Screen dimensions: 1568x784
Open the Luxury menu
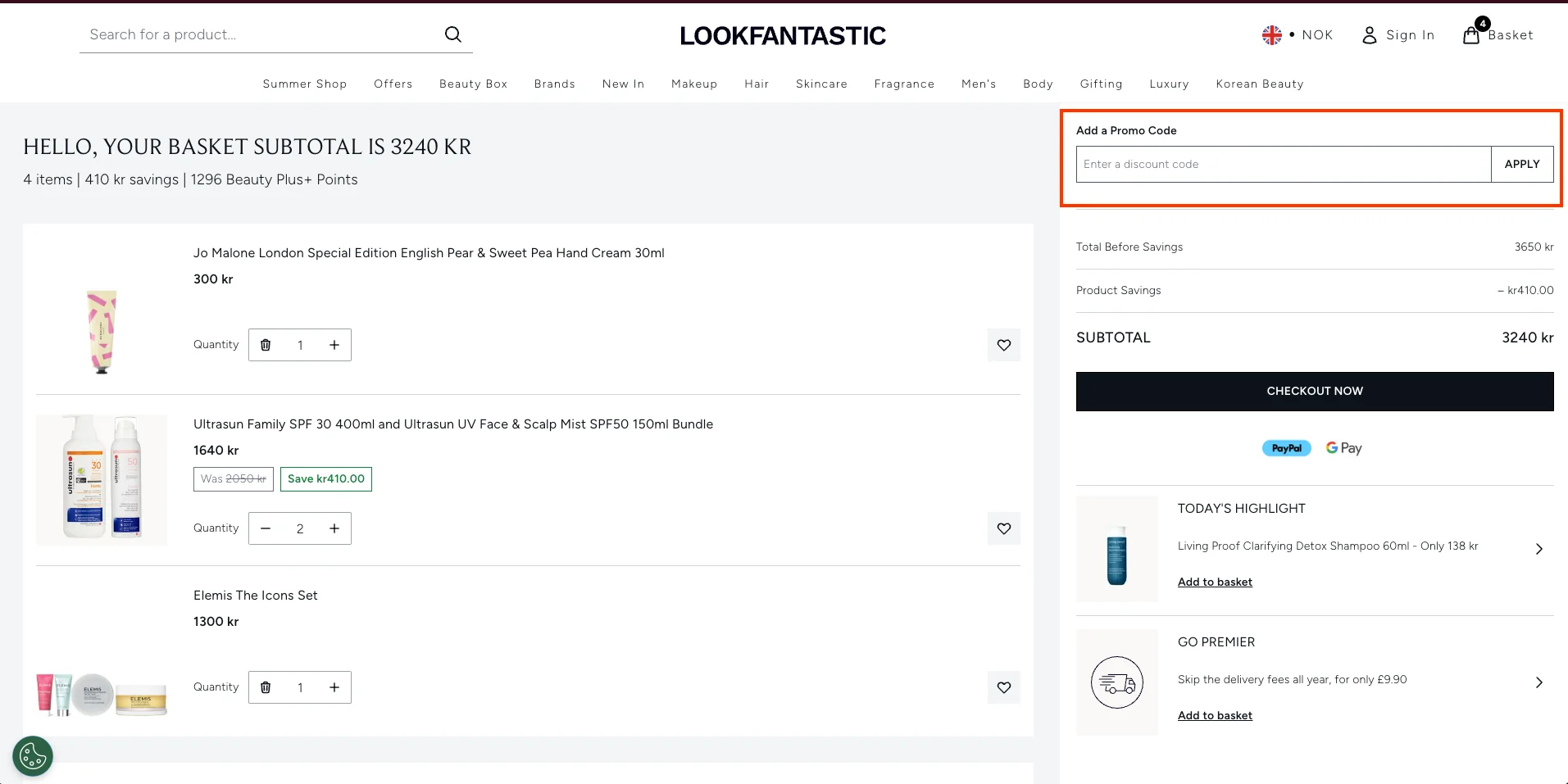[1169, 84]
